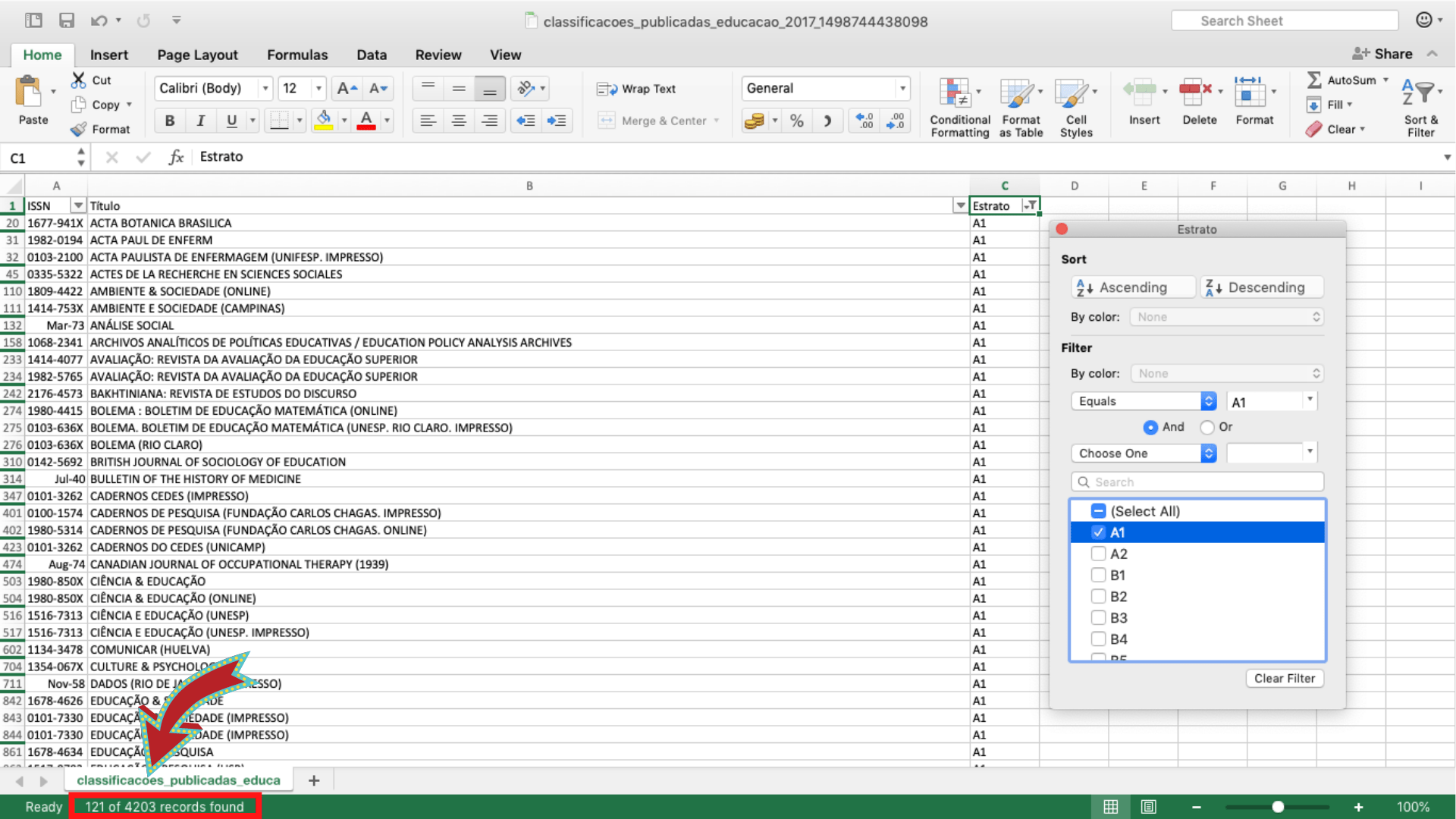Viewport: 1456px width, 819px height.
Task: Select the Or radio button
Action: point(1207,427)
